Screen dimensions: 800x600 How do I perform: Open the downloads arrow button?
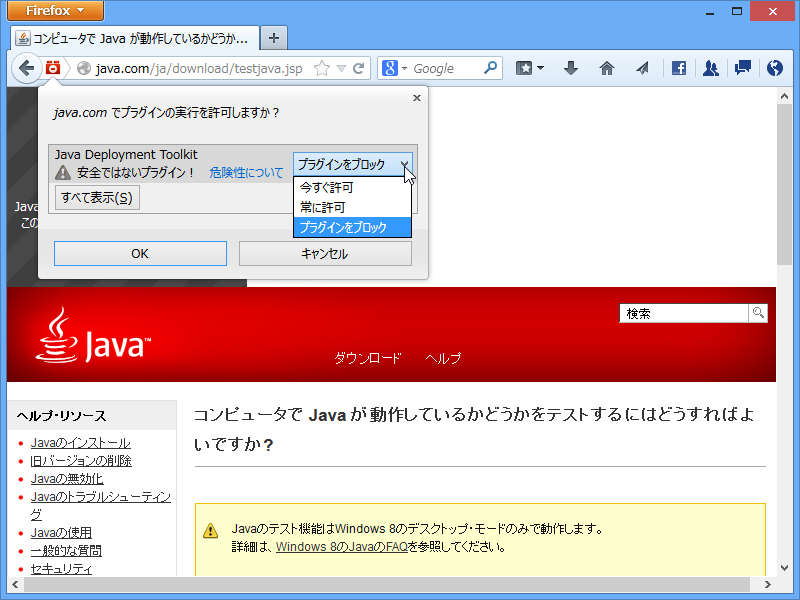tap(571, 68)
